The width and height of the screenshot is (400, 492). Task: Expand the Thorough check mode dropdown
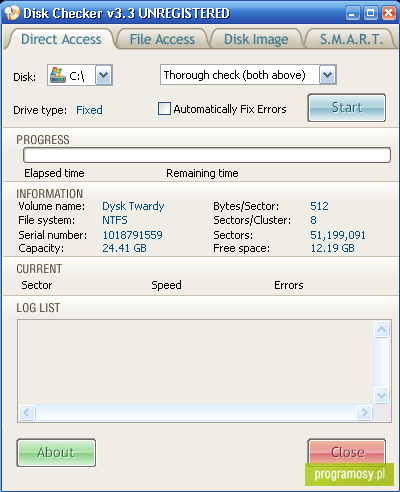327,75
